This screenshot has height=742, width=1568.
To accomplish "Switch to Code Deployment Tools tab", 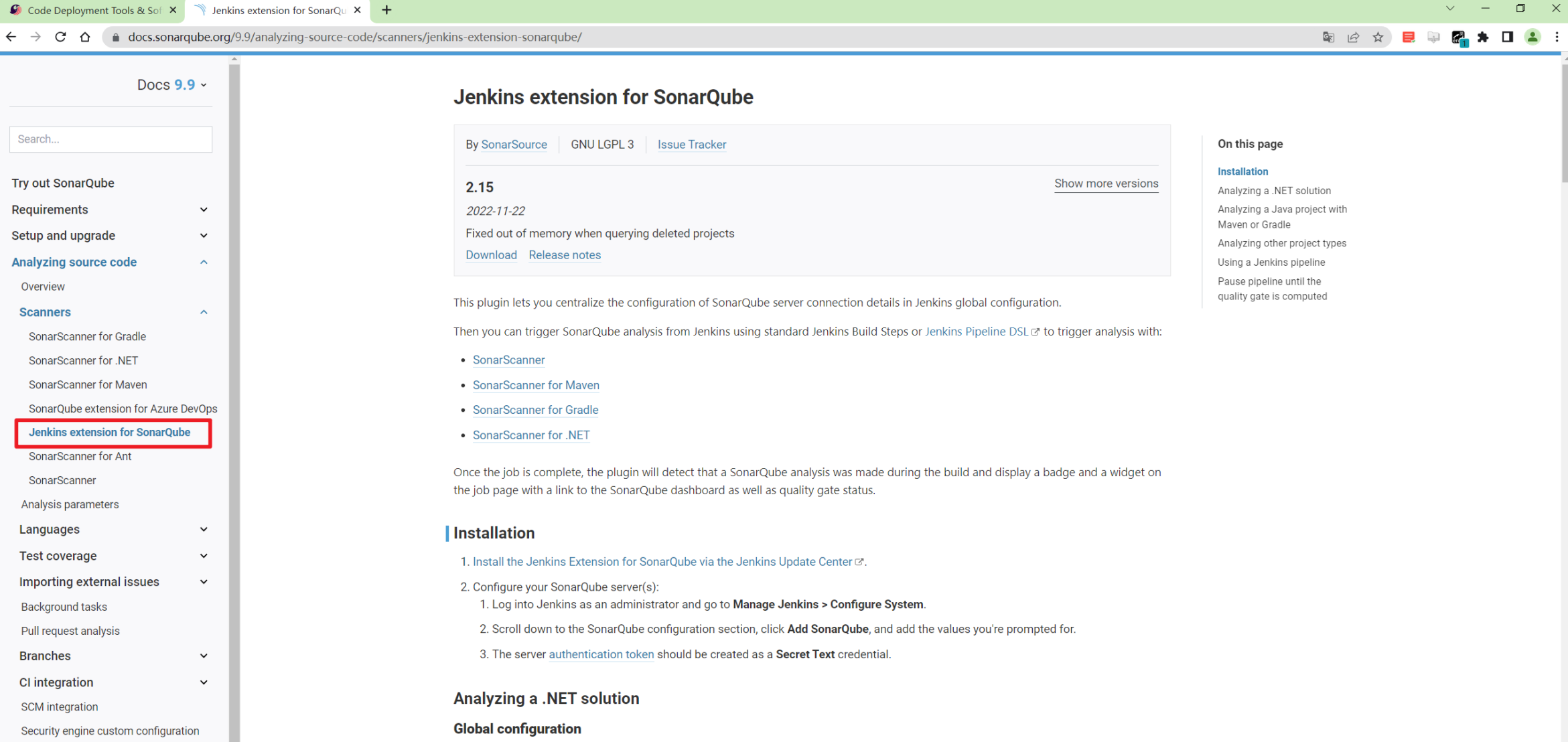I will [x=92, y=10].
